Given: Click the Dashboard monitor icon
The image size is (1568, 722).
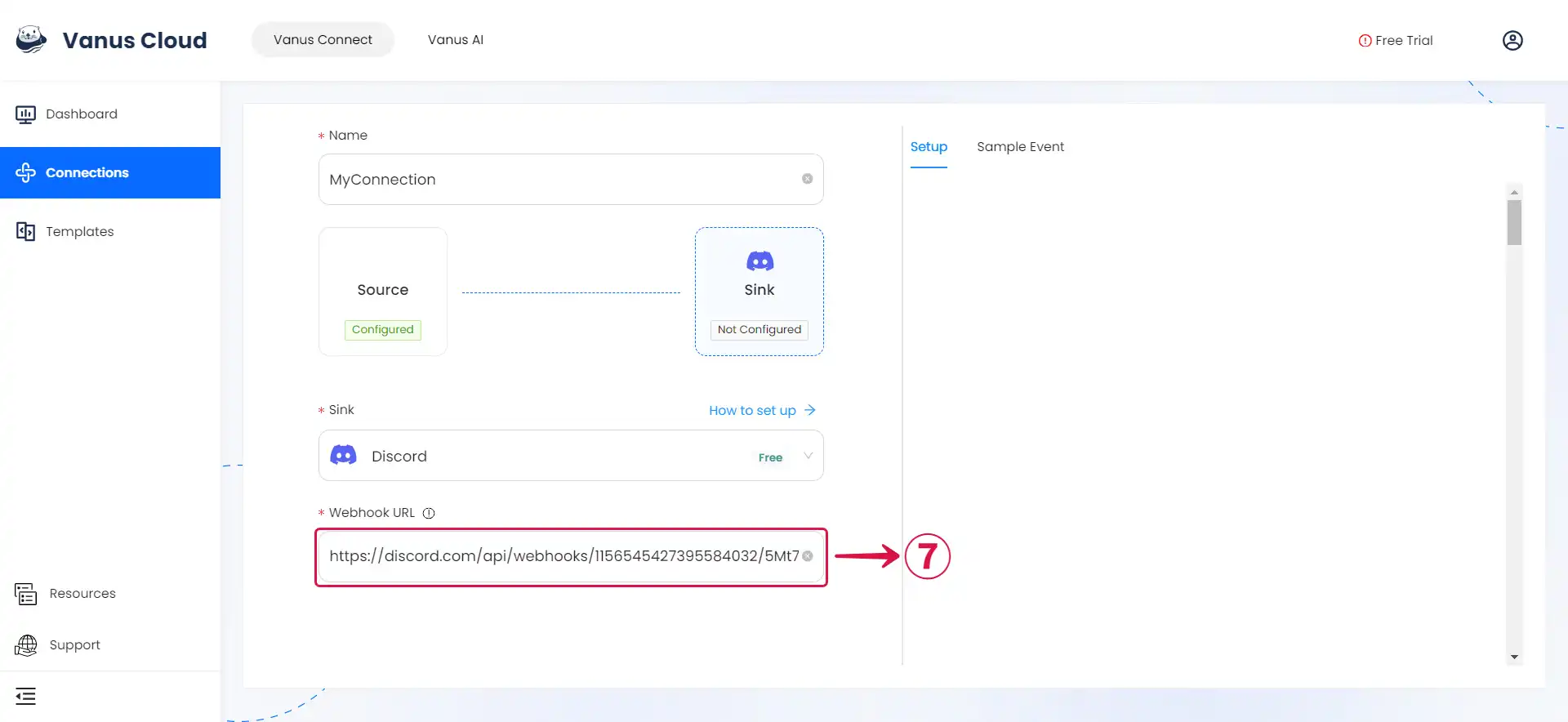Looking at the screenshot, I should pos(25,114).
